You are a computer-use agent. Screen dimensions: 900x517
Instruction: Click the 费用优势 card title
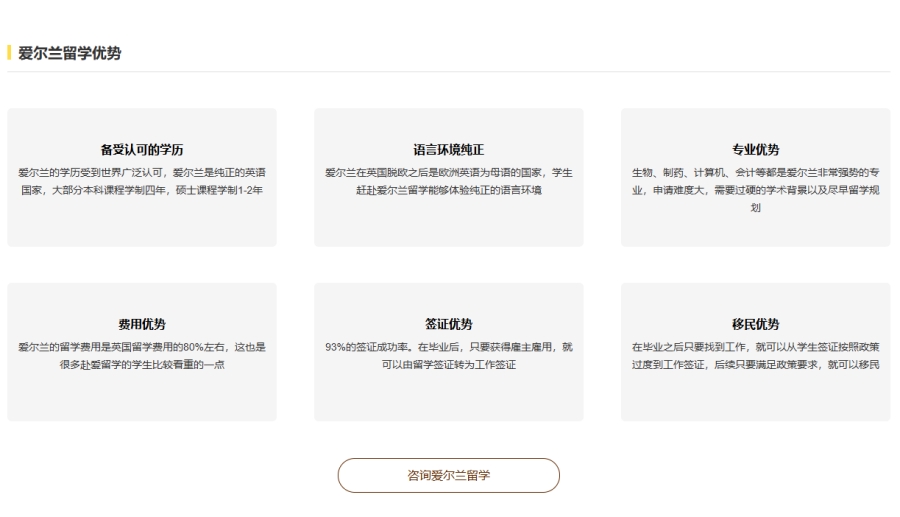pos(141,324)
